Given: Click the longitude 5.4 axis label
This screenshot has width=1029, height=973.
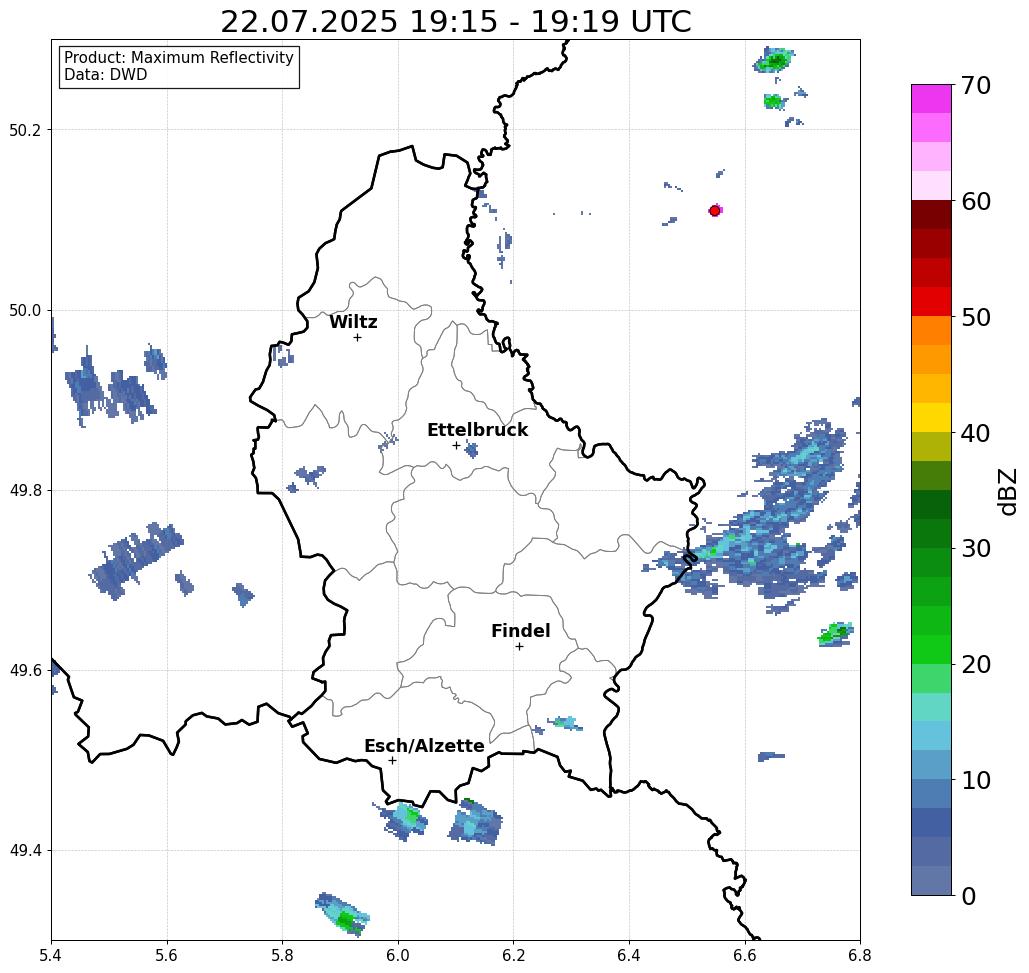Looking at the screenshot, I should coord(52,955).
